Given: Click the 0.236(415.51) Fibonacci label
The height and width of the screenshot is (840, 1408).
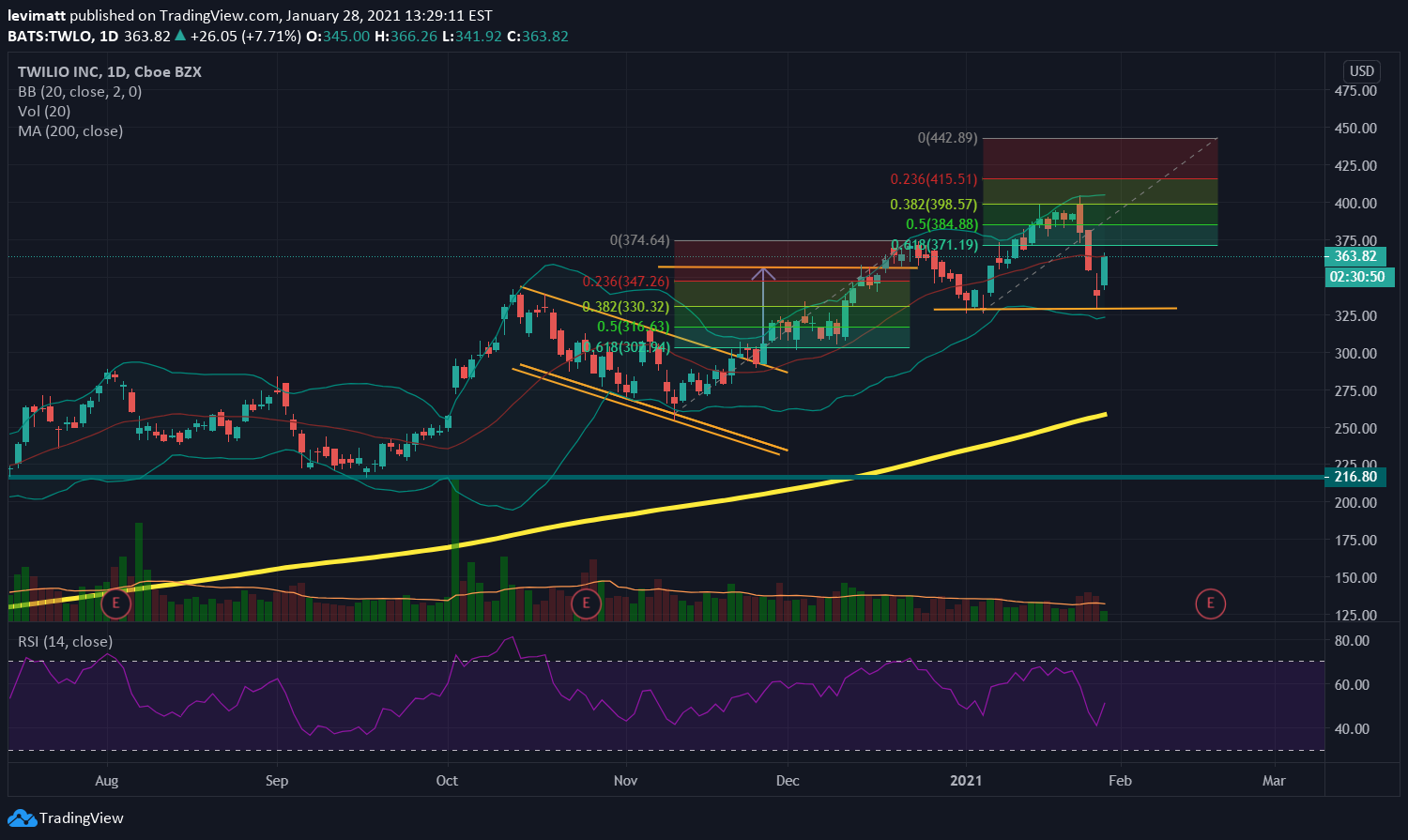Looking at the screenshot, I should 934,179.
